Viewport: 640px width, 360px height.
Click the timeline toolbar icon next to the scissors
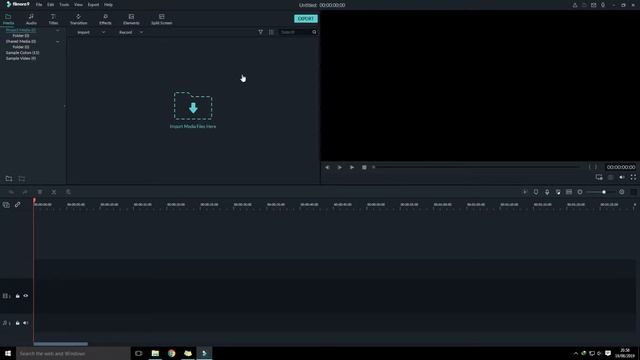tap(68, 192)
